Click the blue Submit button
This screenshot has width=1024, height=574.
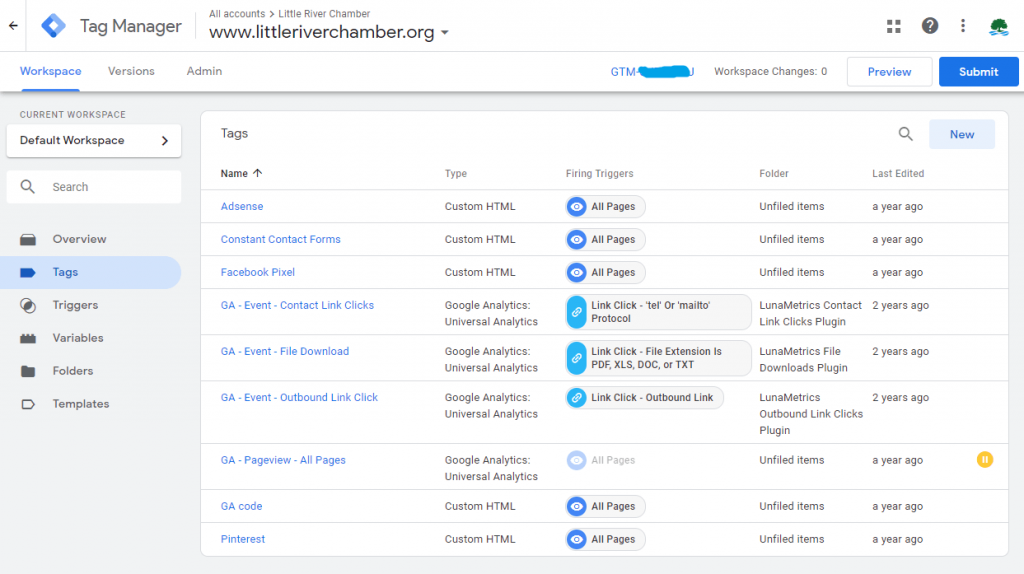click(978, 72)
